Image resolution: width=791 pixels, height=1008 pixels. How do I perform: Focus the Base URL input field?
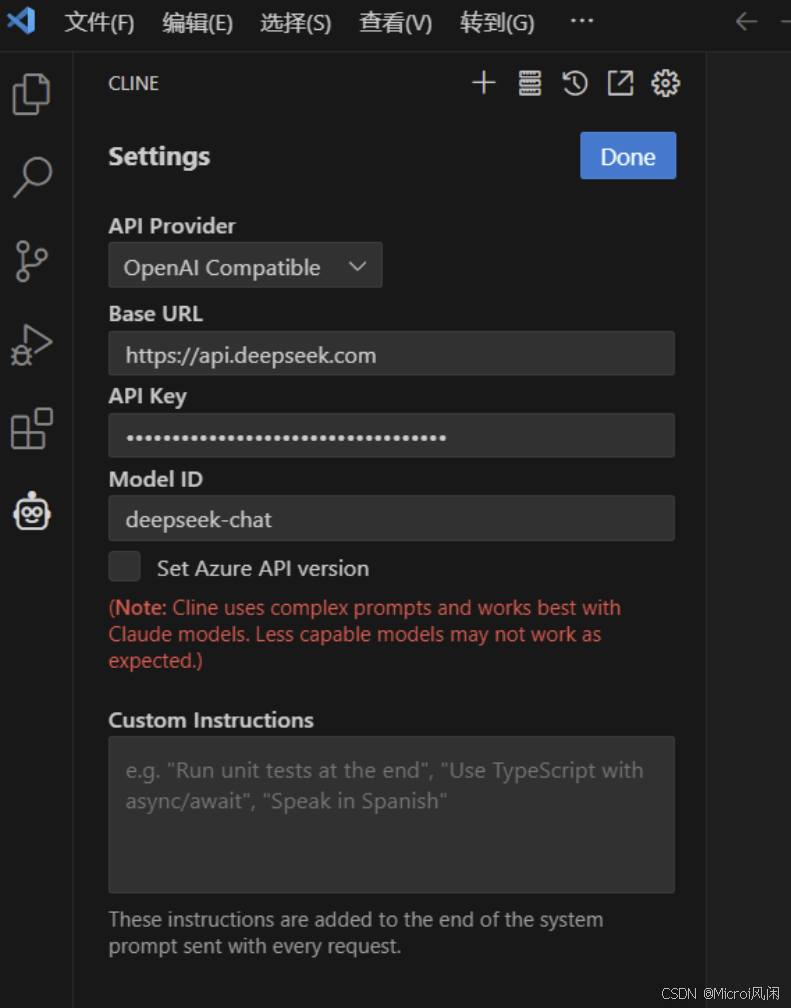(x=391, y=353)
